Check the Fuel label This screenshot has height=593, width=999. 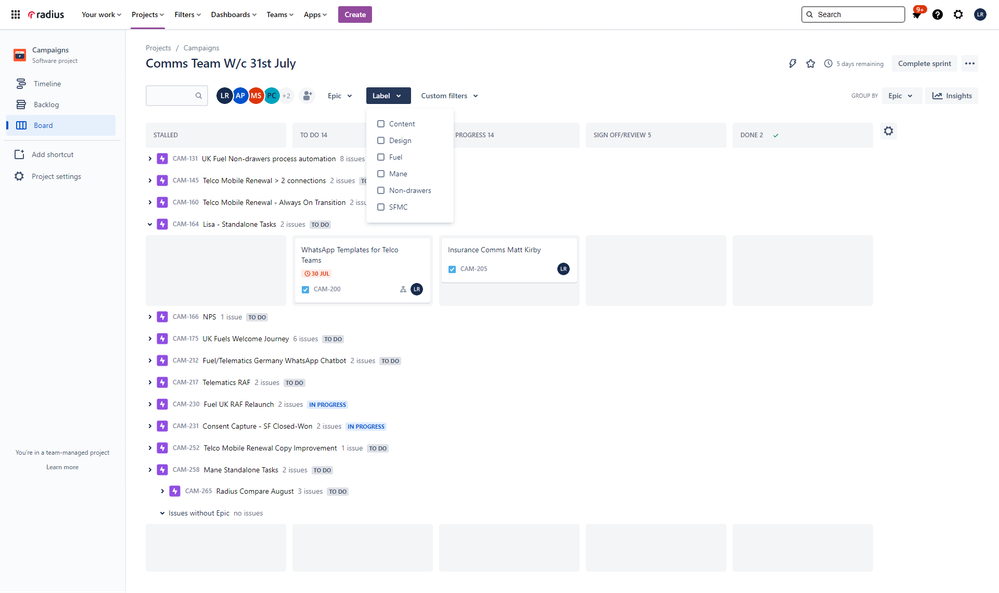point(380,157)
